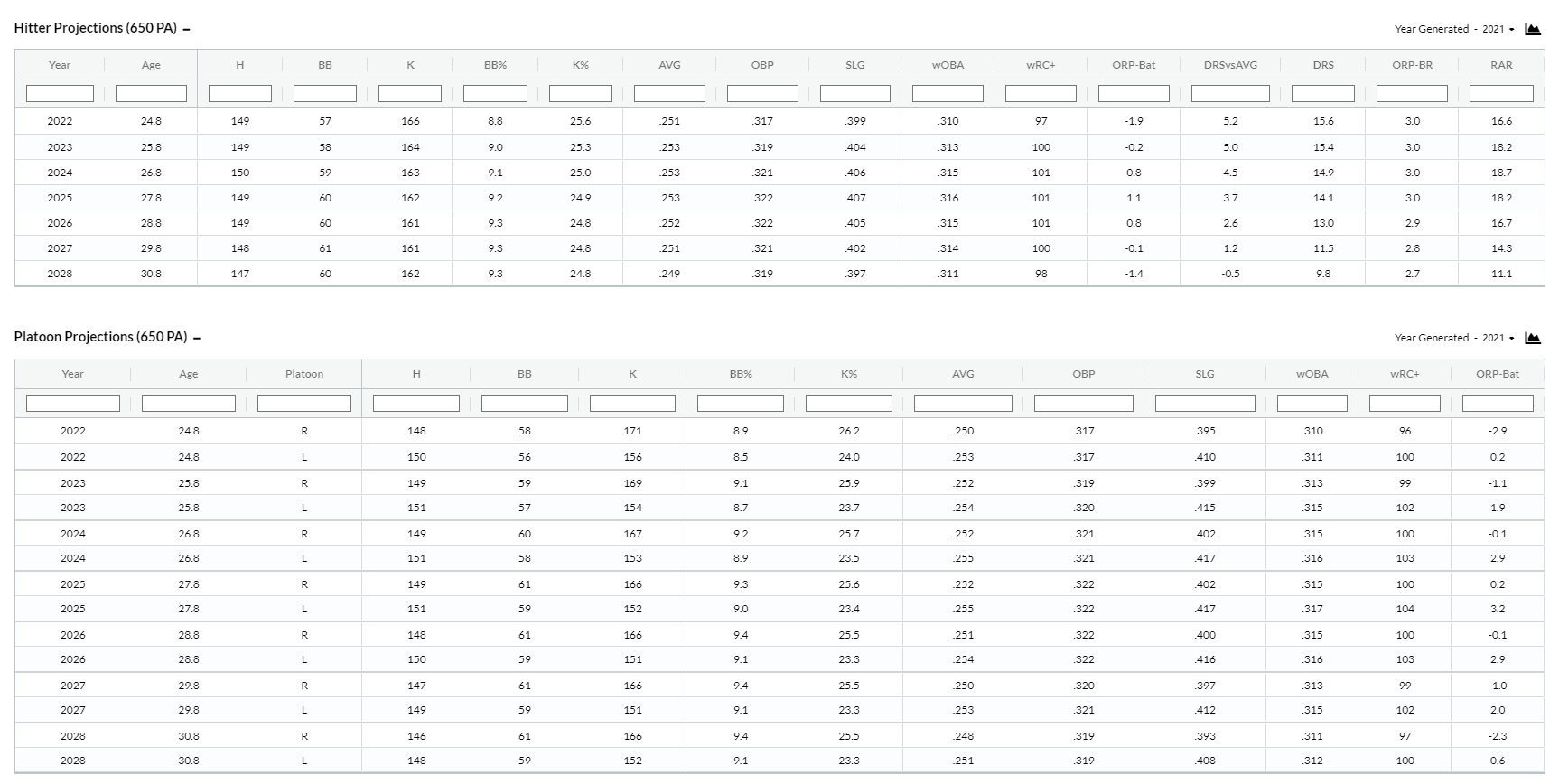Open chart view for Hitter Projections

tap(1532, 29)
